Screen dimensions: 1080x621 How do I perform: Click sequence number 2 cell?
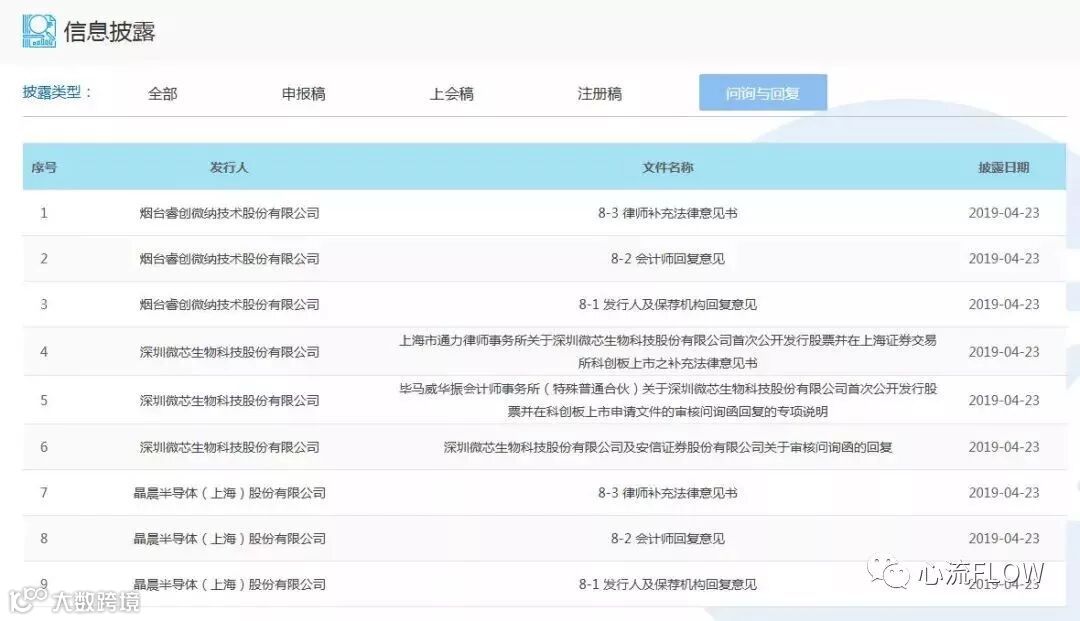44,259
